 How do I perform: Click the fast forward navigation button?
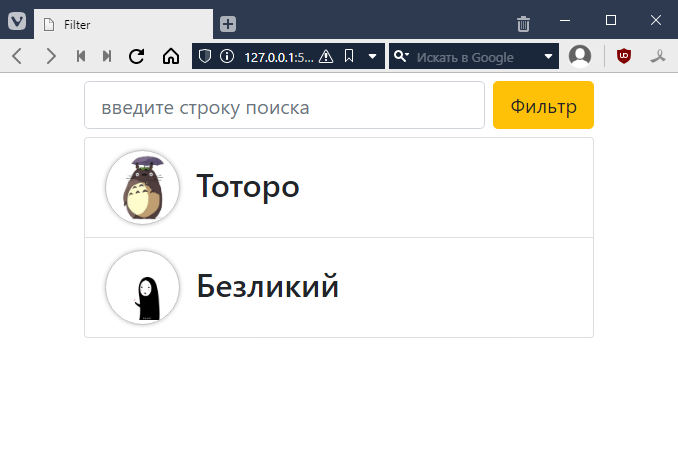click(107, 56)
